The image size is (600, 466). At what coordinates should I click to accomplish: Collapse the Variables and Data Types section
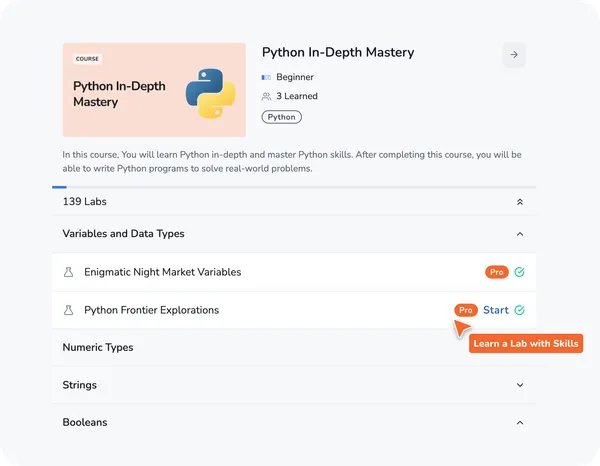tap(519, 234)
